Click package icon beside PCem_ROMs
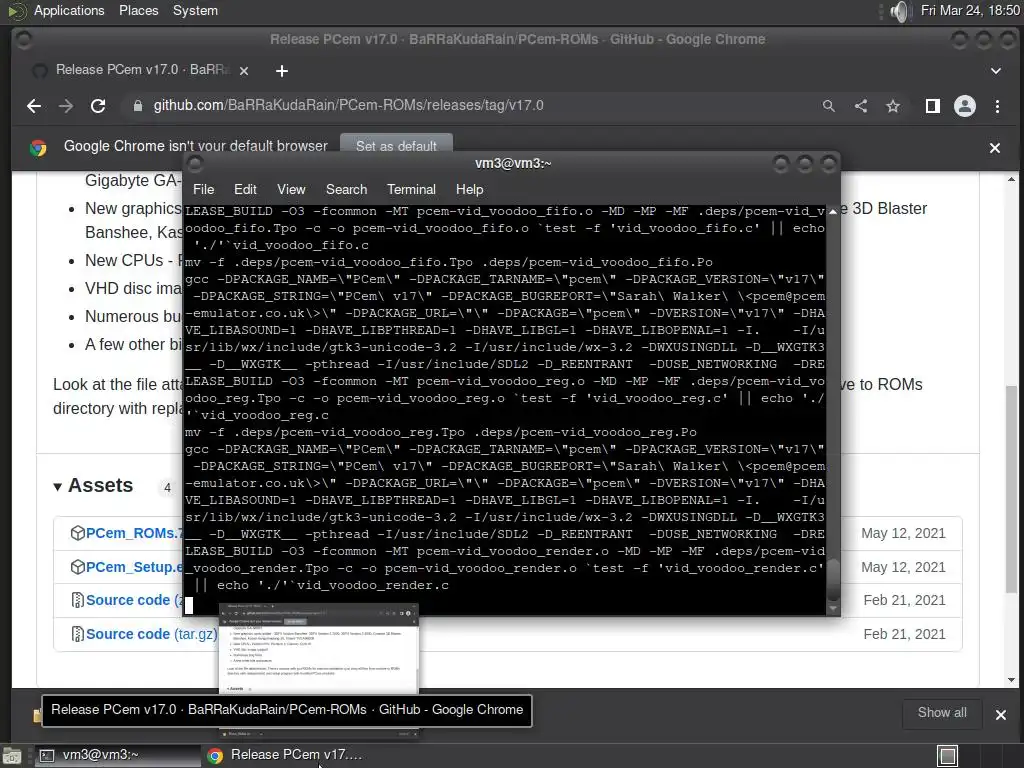This screenshot has height=768, width=1024. pos(77,534)
